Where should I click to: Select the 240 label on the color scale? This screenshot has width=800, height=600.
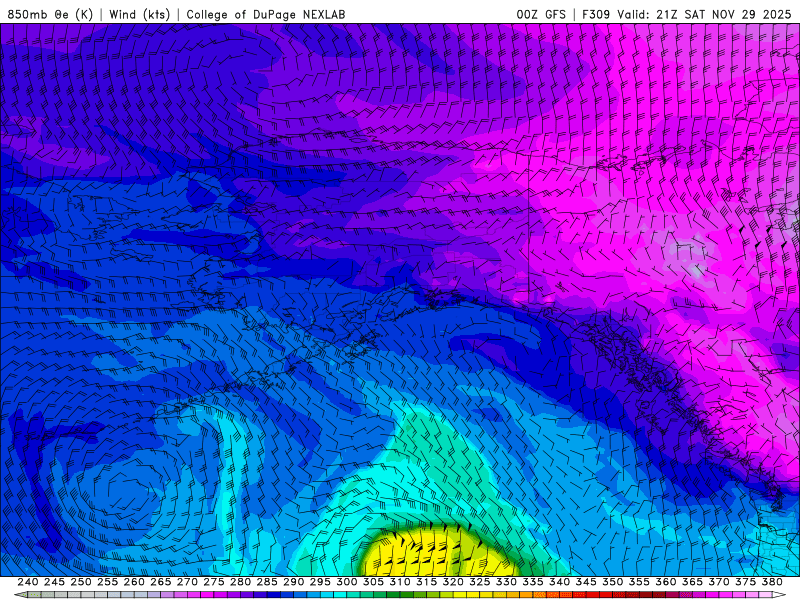pos(28,582)
